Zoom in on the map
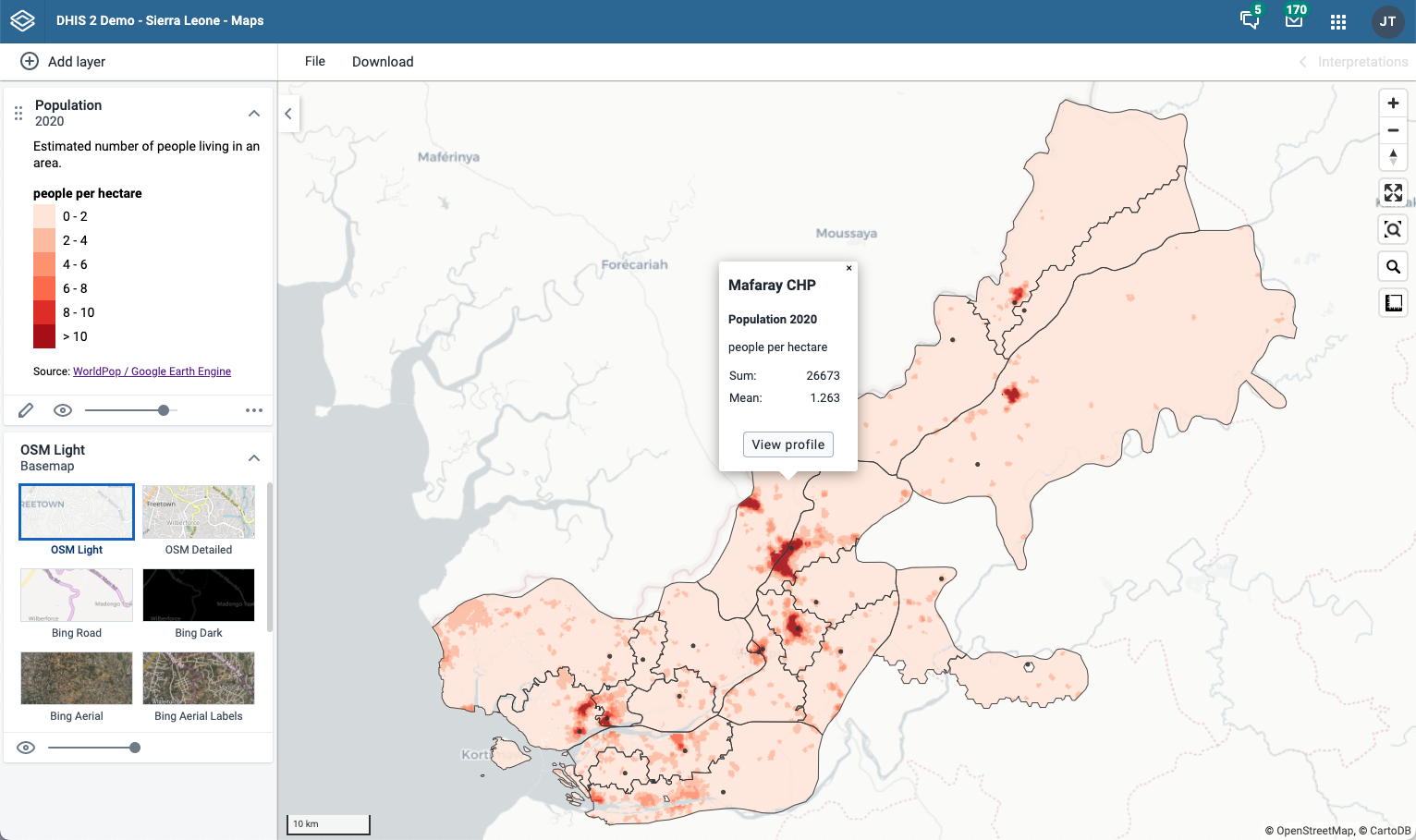 click(x=1393, y=103)
